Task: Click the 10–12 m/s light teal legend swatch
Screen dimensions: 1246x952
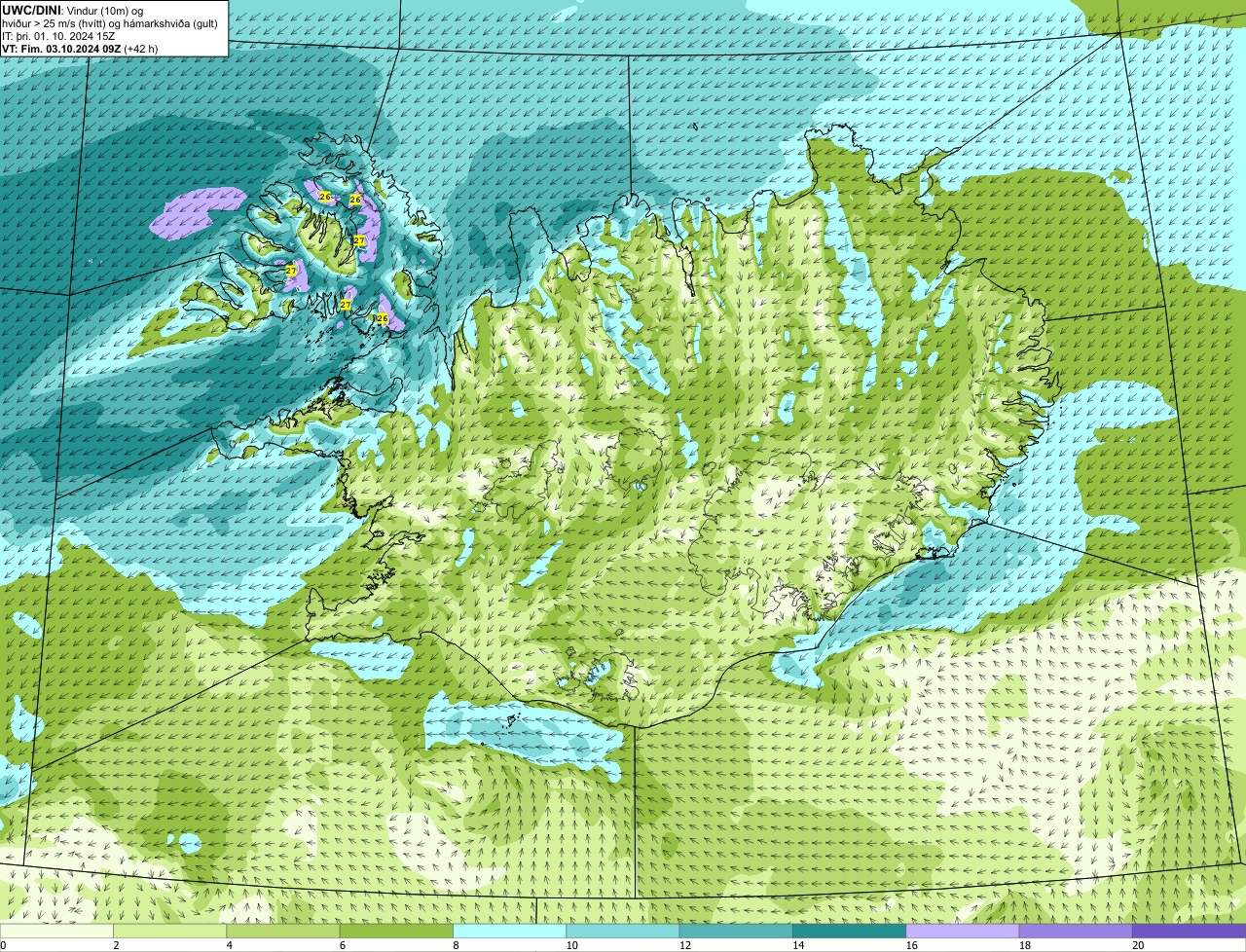Action: pyautogui.click(x=623, y=931)
